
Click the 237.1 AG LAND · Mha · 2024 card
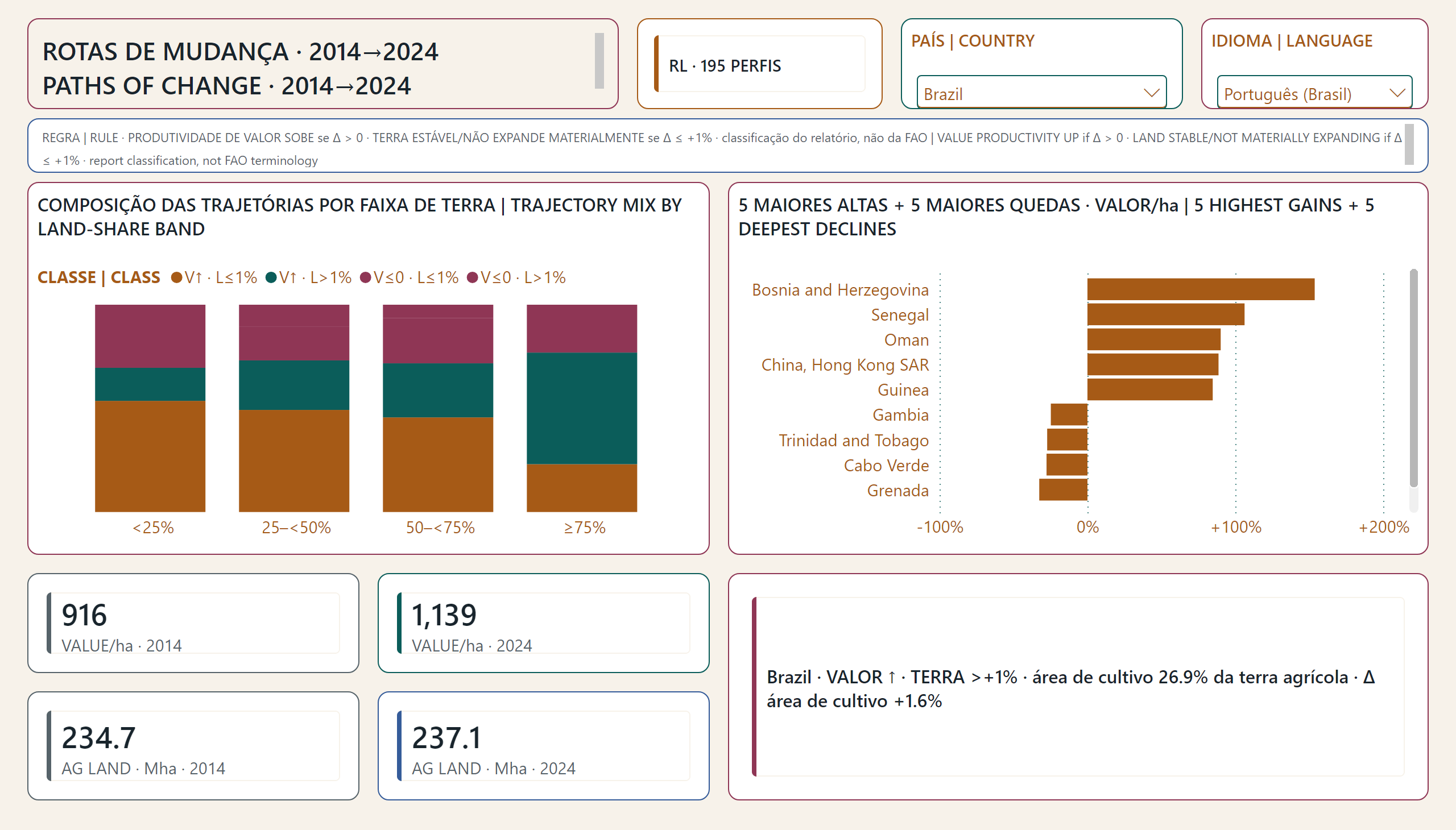(544, 746)
